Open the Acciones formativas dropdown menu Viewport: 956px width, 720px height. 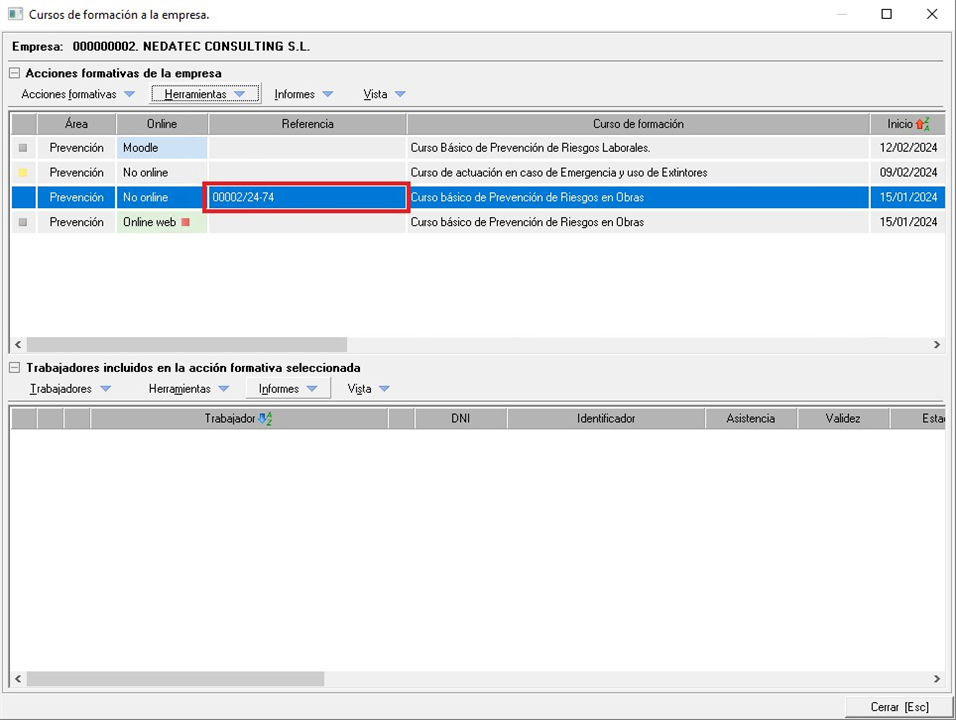[x=78, y=94]
